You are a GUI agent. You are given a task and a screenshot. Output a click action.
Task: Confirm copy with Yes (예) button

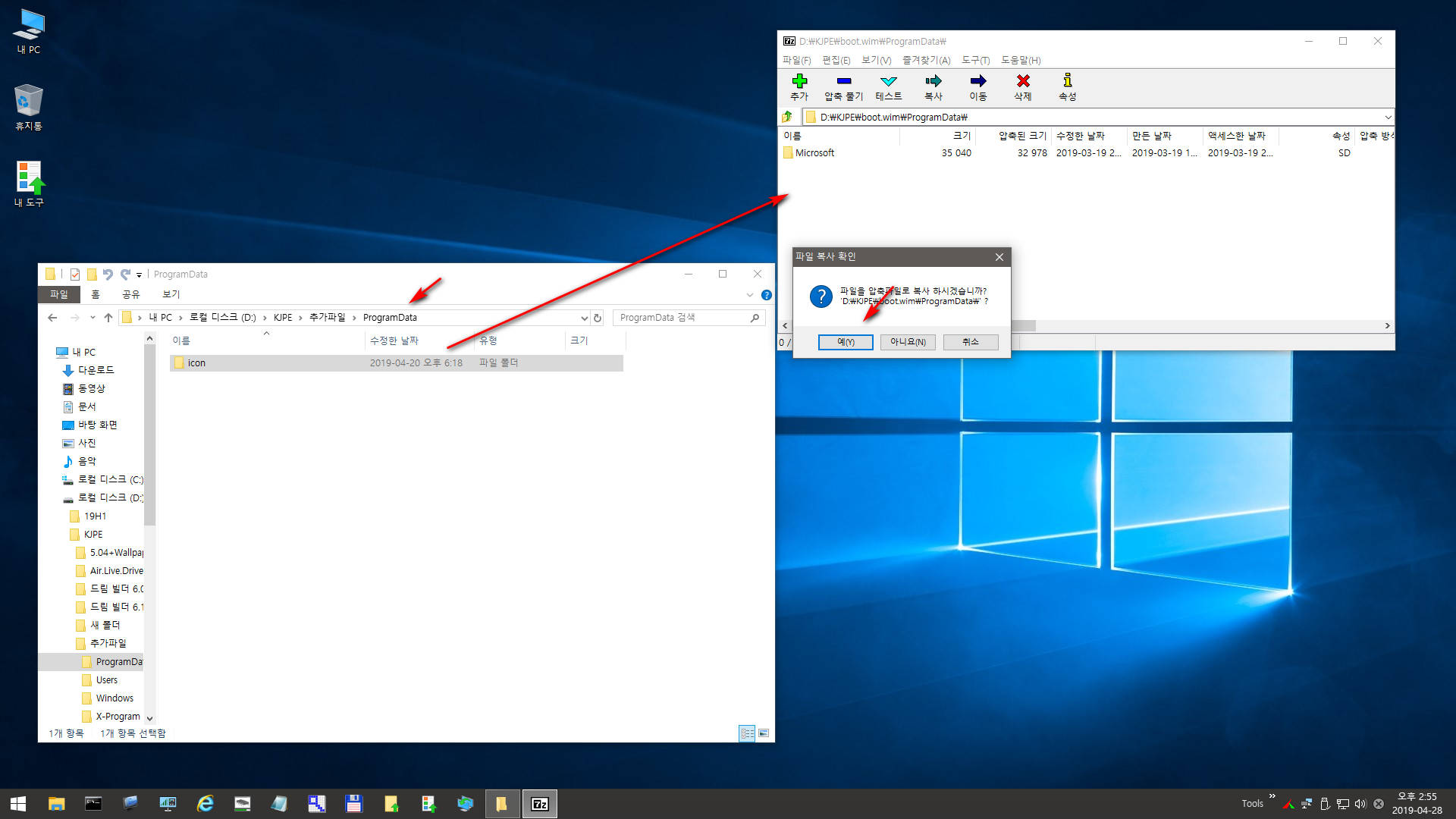[x=846, y=342]
